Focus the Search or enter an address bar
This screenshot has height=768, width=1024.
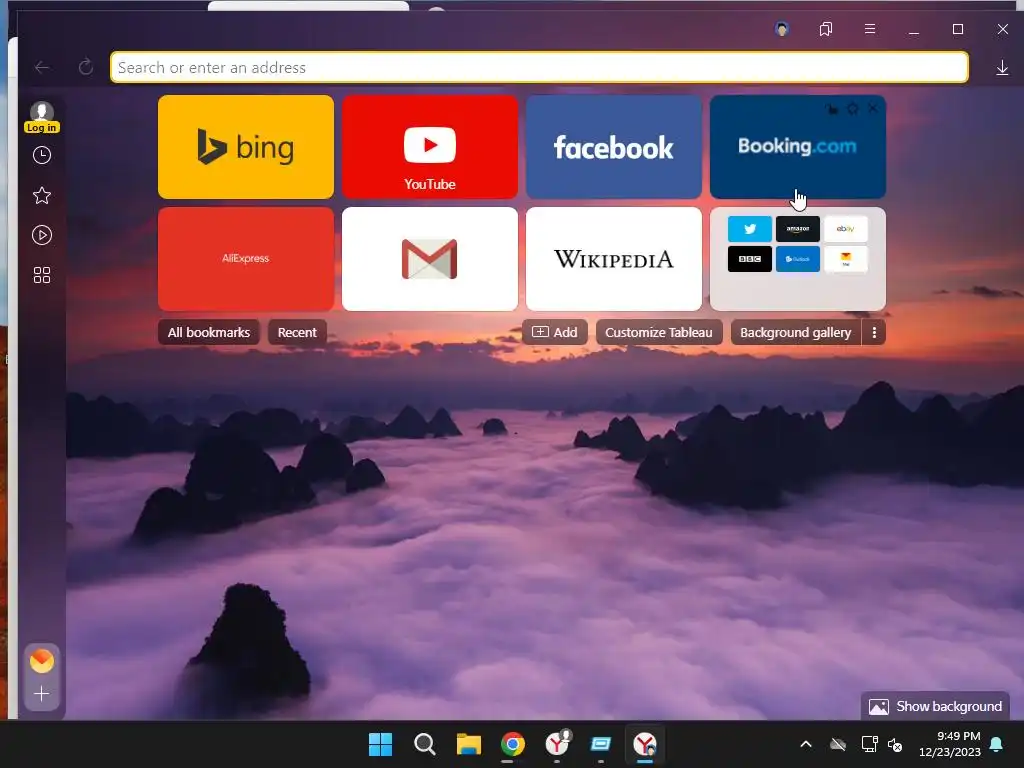[x=539, y=67]
